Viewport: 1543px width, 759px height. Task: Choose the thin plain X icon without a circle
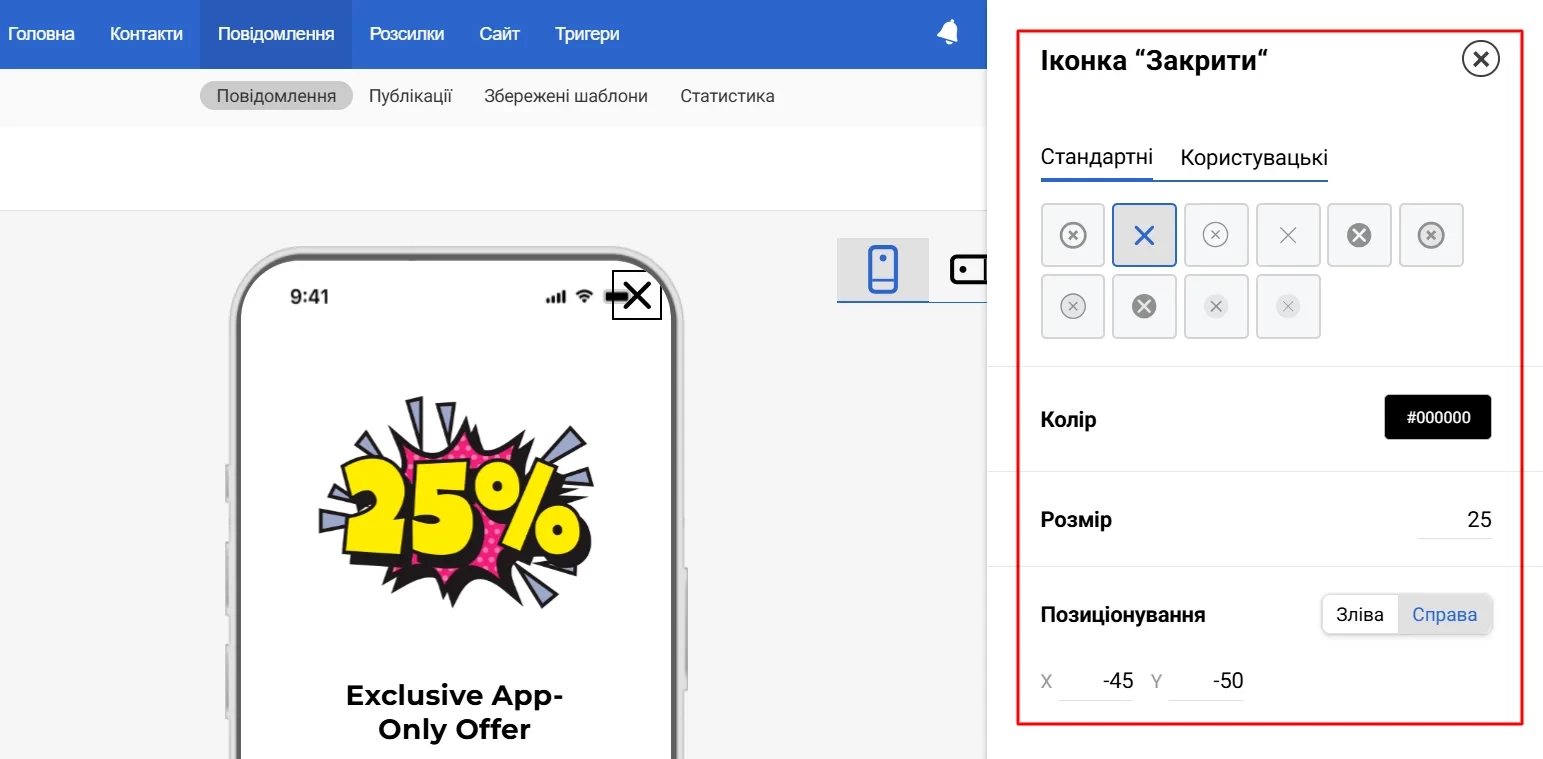coord(1288,235)
